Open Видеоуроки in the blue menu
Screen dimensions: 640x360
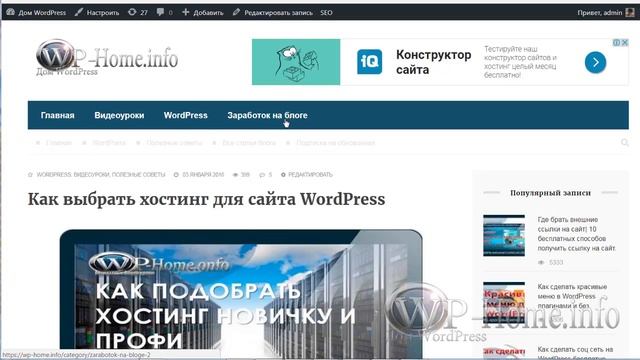point(119,115)
